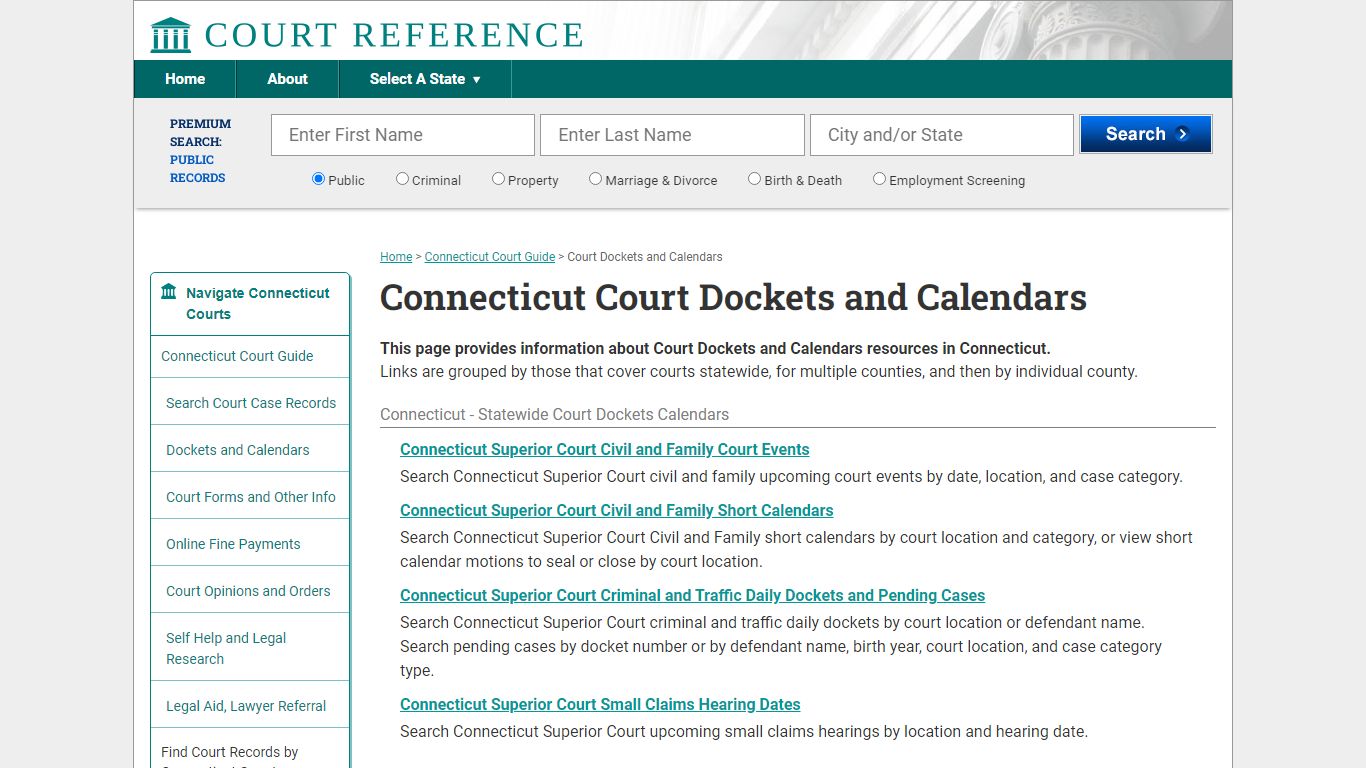Image resolution: width=1366 pixels, height=768 pixels.
Task: Click the blue Search button
Action: click(x=1146, y=134)
